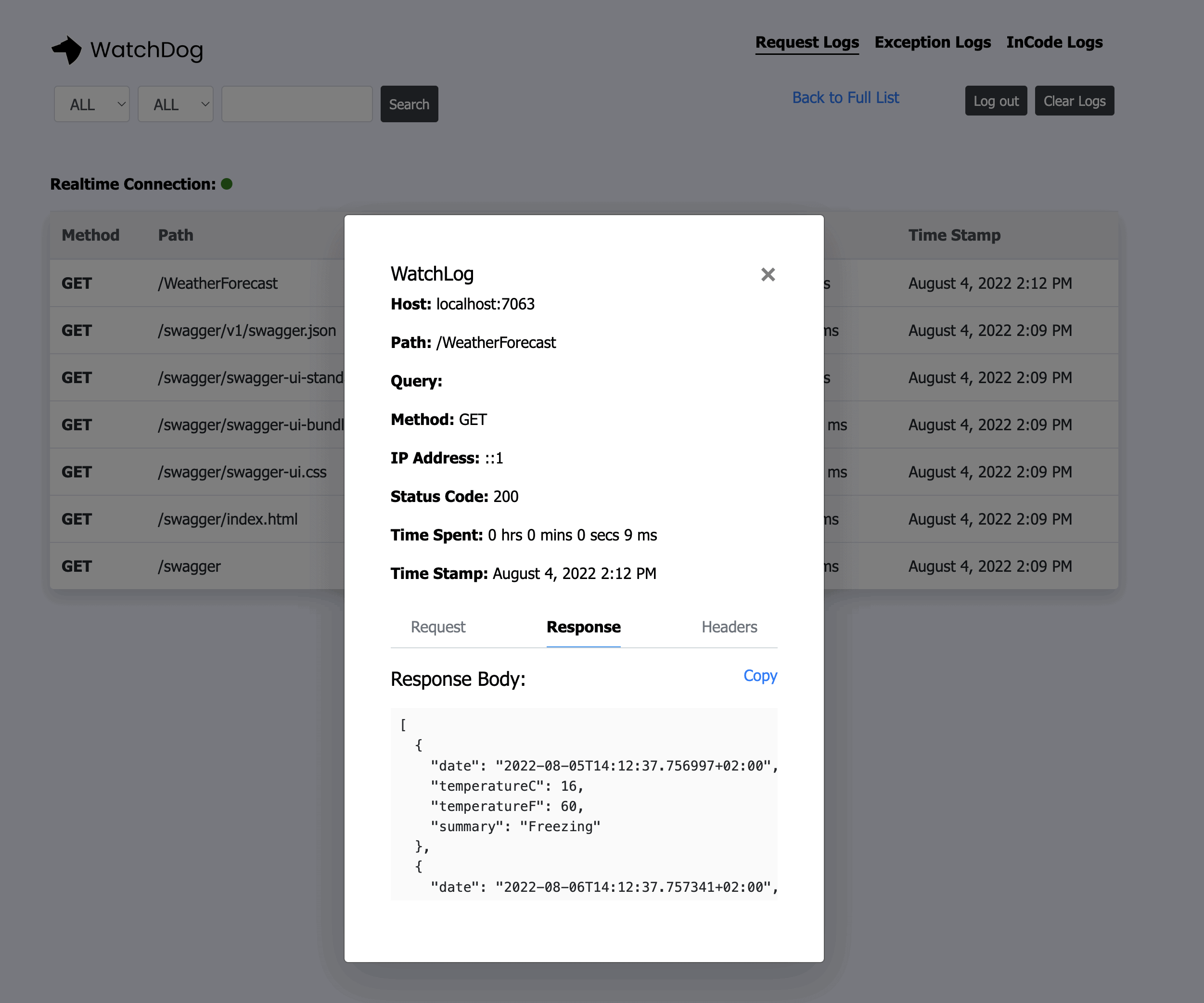Click the WatchDog brand name text

147,50
